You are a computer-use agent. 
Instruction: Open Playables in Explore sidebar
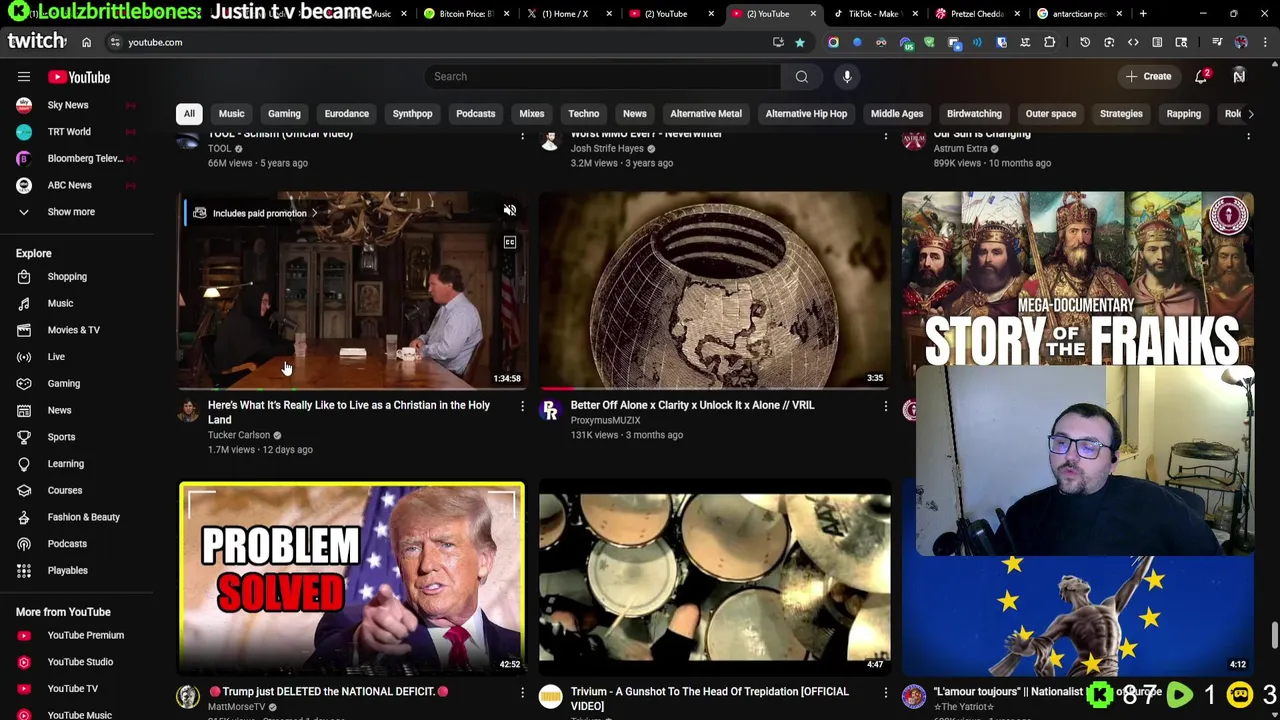(67, 570)
